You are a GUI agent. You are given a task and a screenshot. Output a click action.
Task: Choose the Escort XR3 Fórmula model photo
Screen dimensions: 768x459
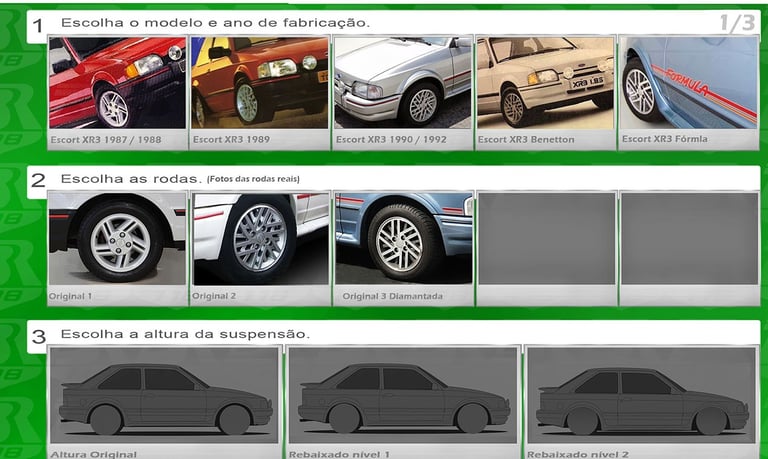coord(689,83)
